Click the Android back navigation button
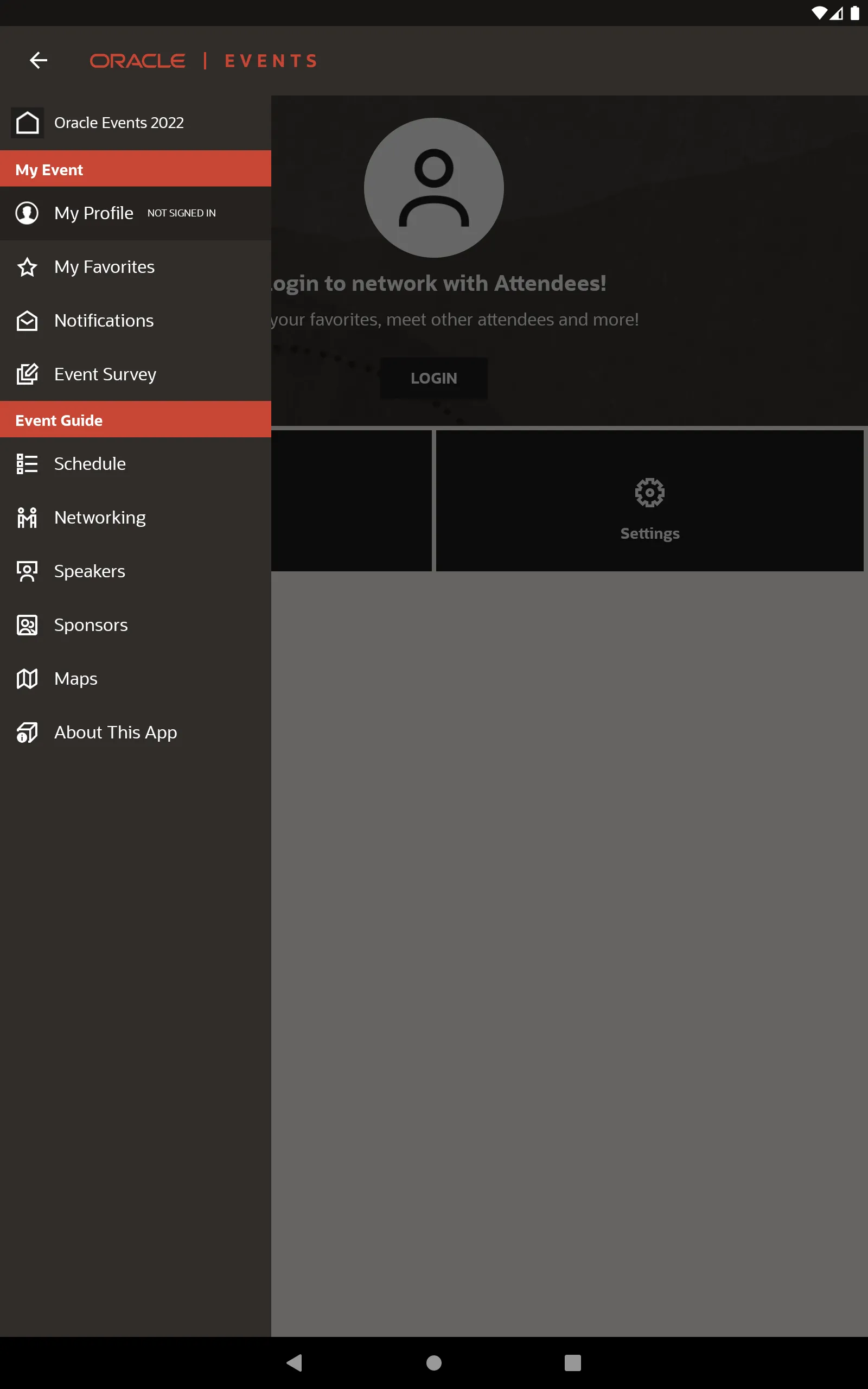Viewport: 868px width, 1389px height. click(295, 1362)
